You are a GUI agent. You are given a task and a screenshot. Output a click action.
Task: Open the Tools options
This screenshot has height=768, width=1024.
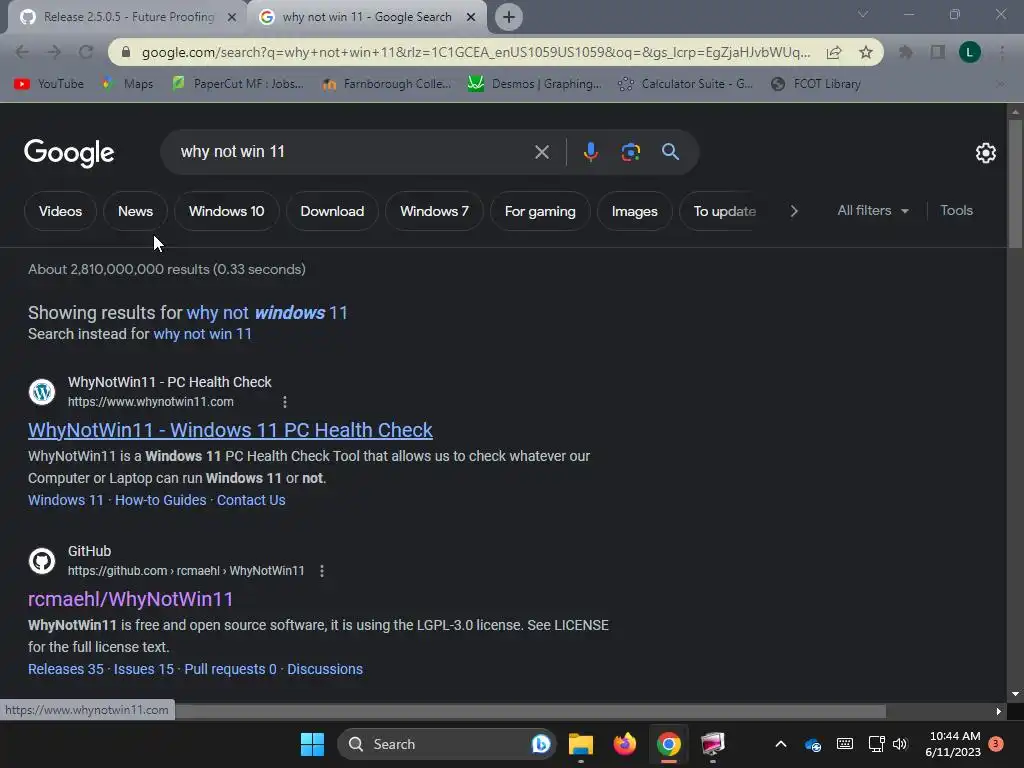(956, 210)
